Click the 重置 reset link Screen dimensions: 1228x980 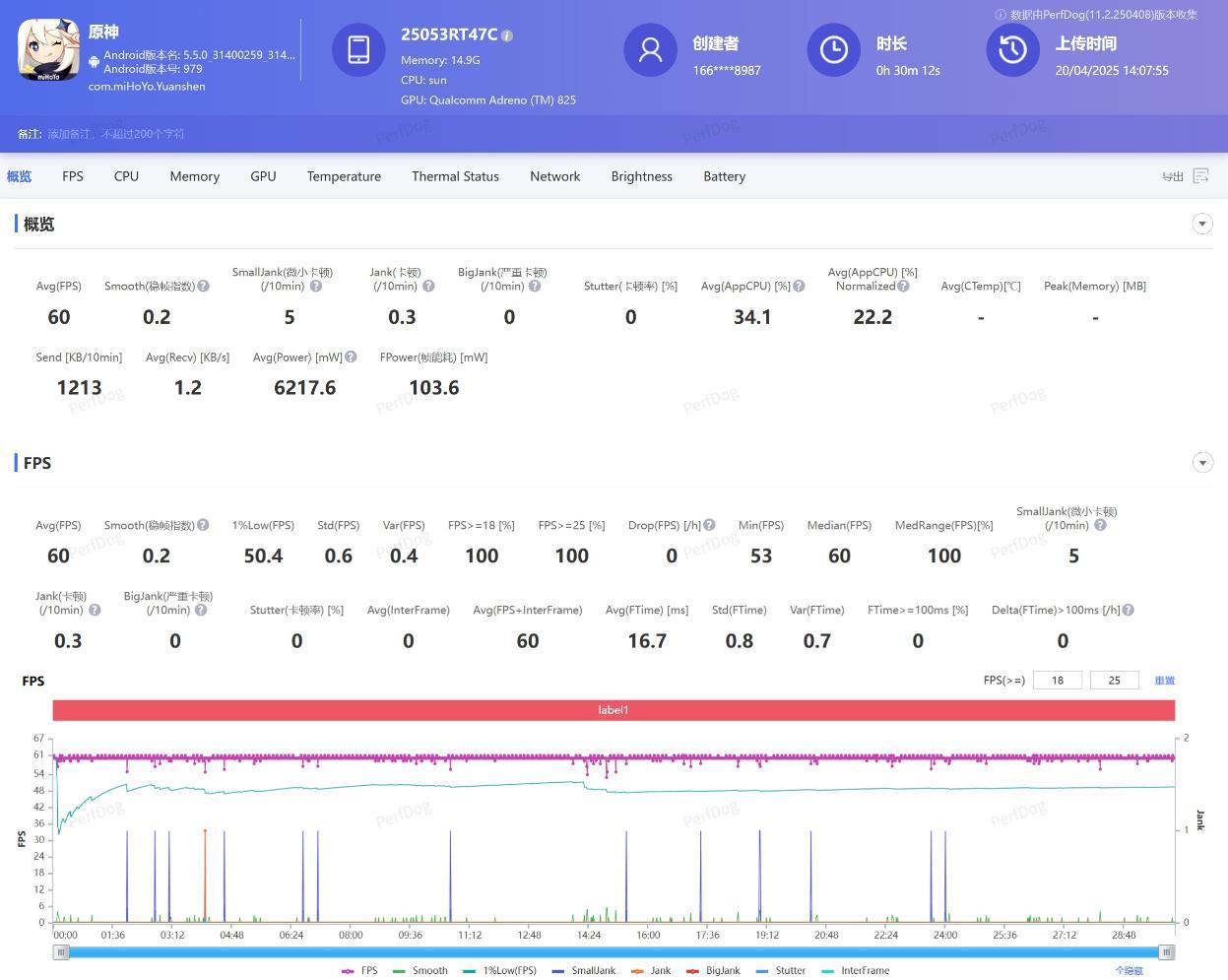pos(1164,681)
